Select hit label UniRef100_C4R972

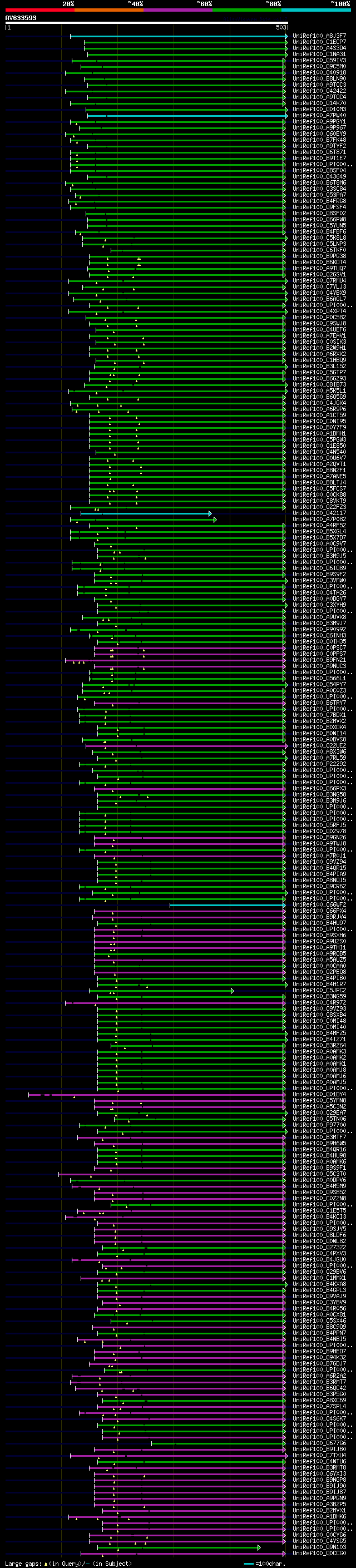pyautogui.click(x=319, y=1002)
